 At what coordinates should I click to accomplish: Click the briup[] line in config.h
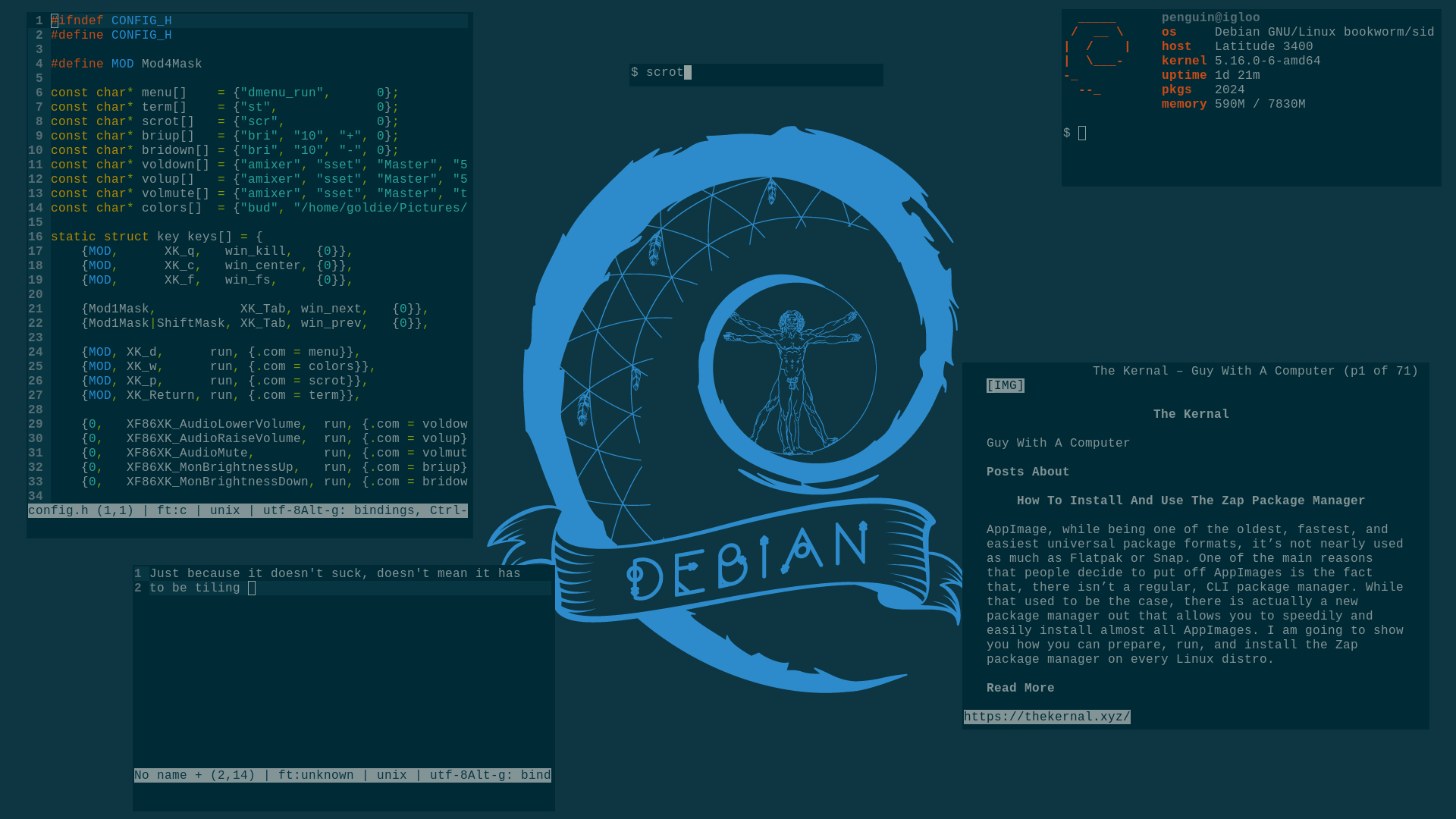coord(225,136)
